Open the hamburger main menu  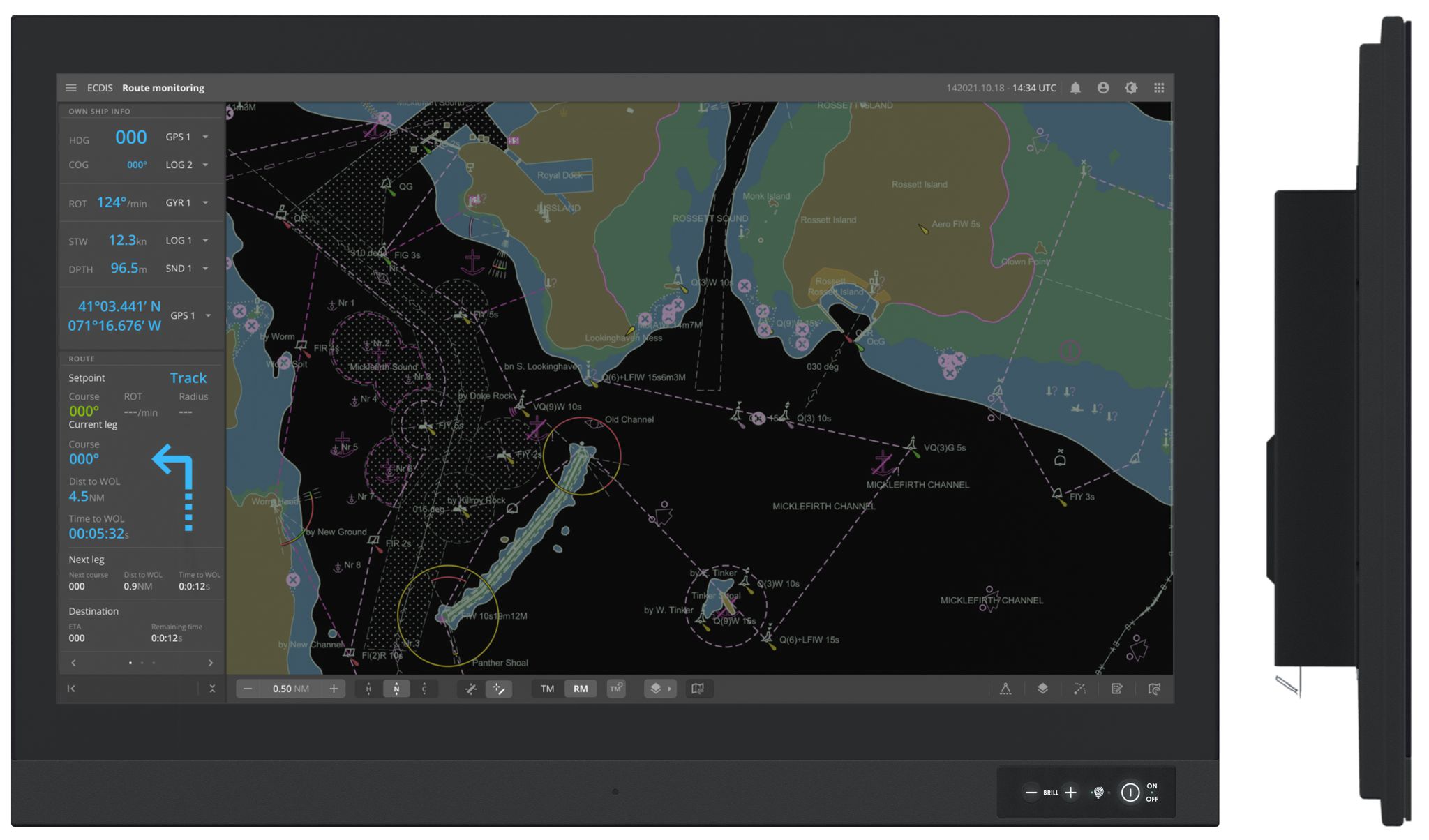(x=70, y=88)
